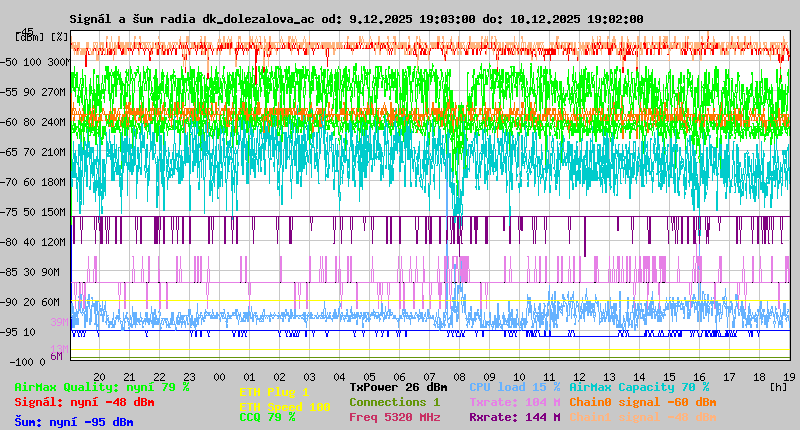Select the 'CPU load 15 %' legend entry
Image resolution: width=800 pixels, height=430 pixels.
tap(514, 387)
